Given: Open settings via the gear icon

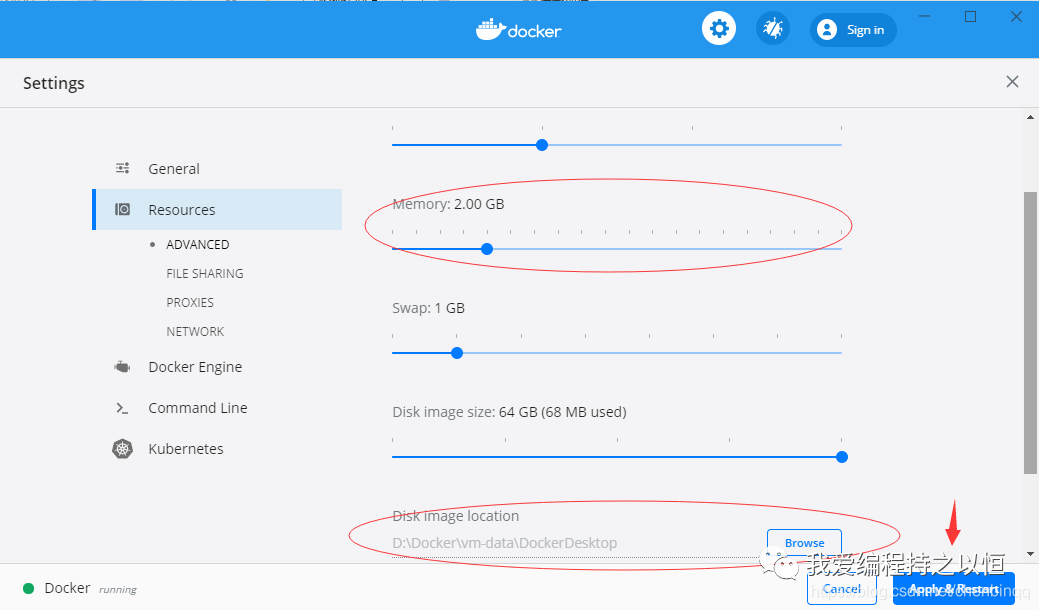Looking at the screenshot, I should [x=719, y=29].
